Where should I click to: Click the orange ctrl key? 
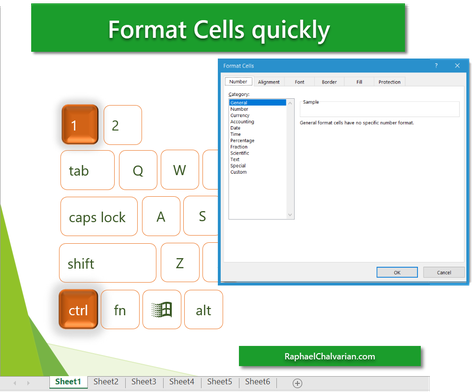pos(78,309)
